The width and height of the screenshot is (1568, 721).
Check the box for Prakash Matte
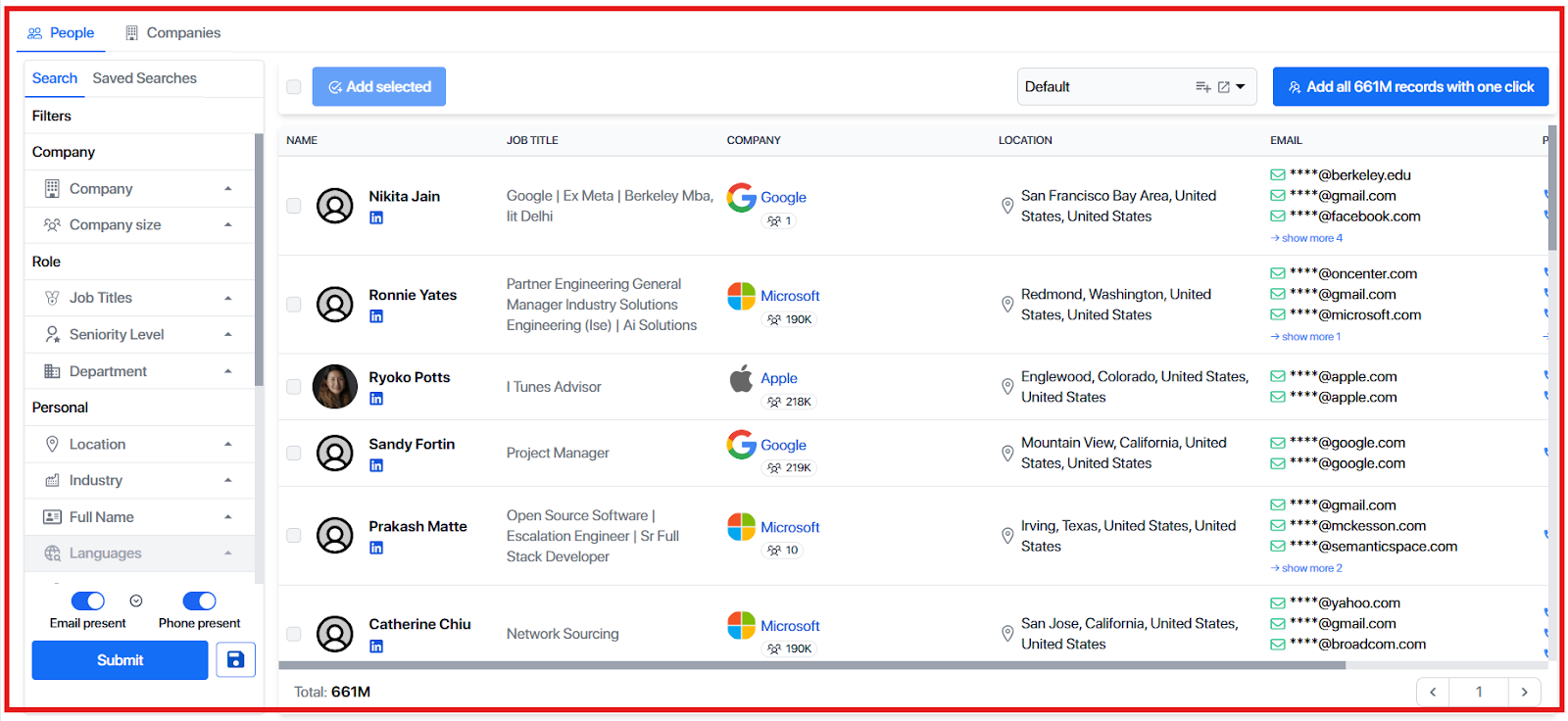(x=294, y=536)
